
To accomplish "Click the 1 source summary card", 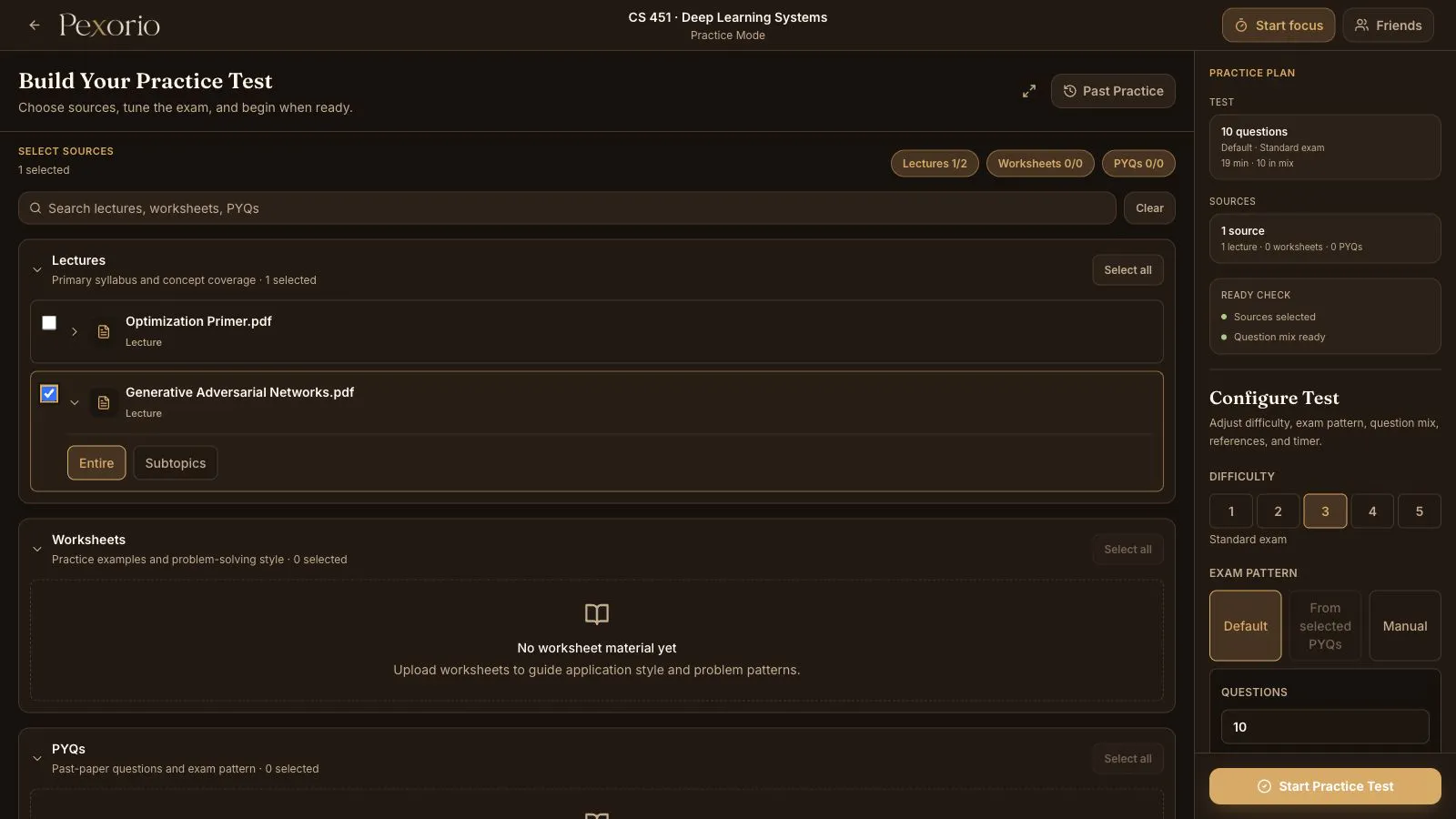I will 1325,238.
